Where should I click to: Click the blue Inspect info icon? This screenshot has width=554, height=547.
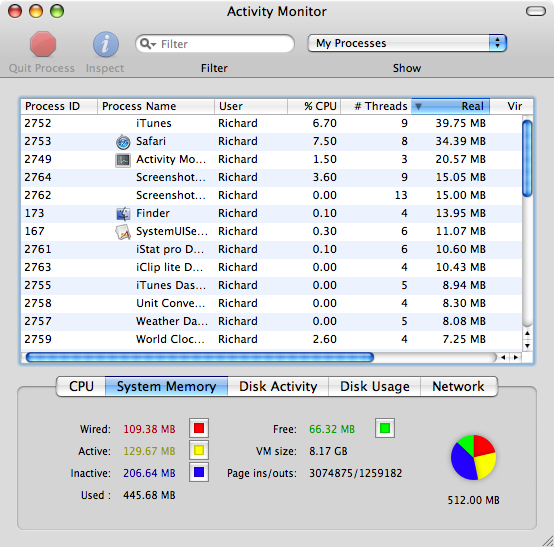[x=105, y=44]
